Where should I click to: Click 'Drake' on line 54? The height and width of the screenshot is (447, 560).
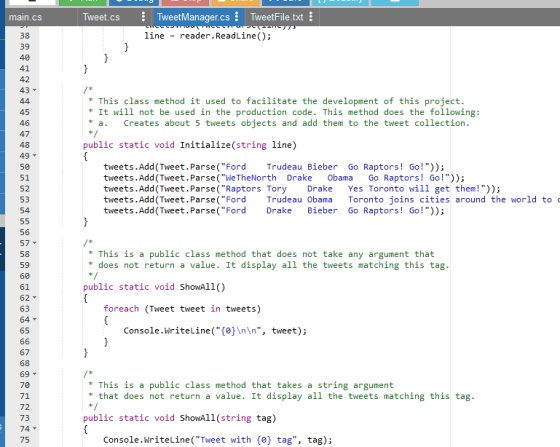[279, 211]
